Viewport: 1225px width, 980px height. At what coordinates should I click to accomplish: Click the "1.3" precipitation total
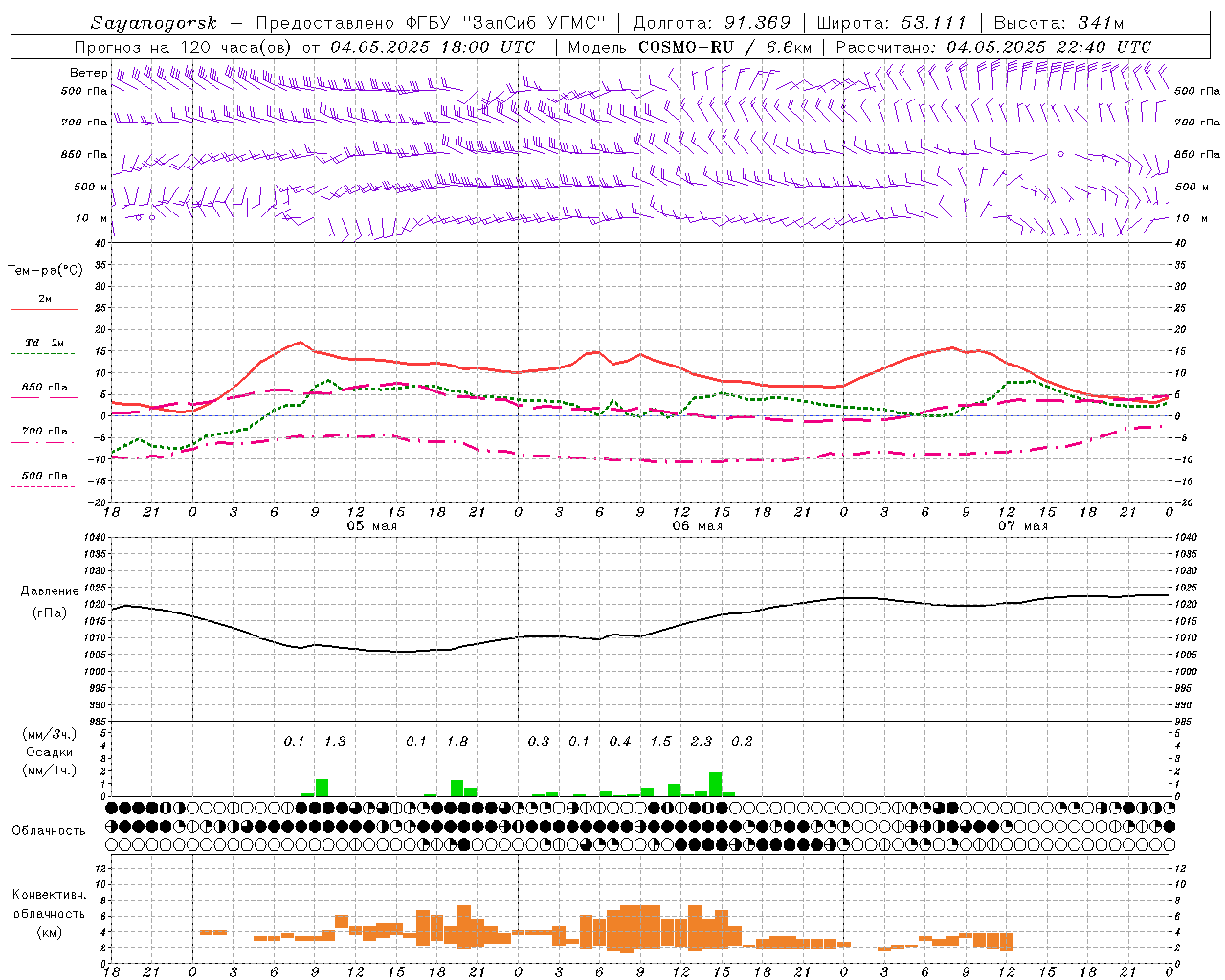click(335, 741)
